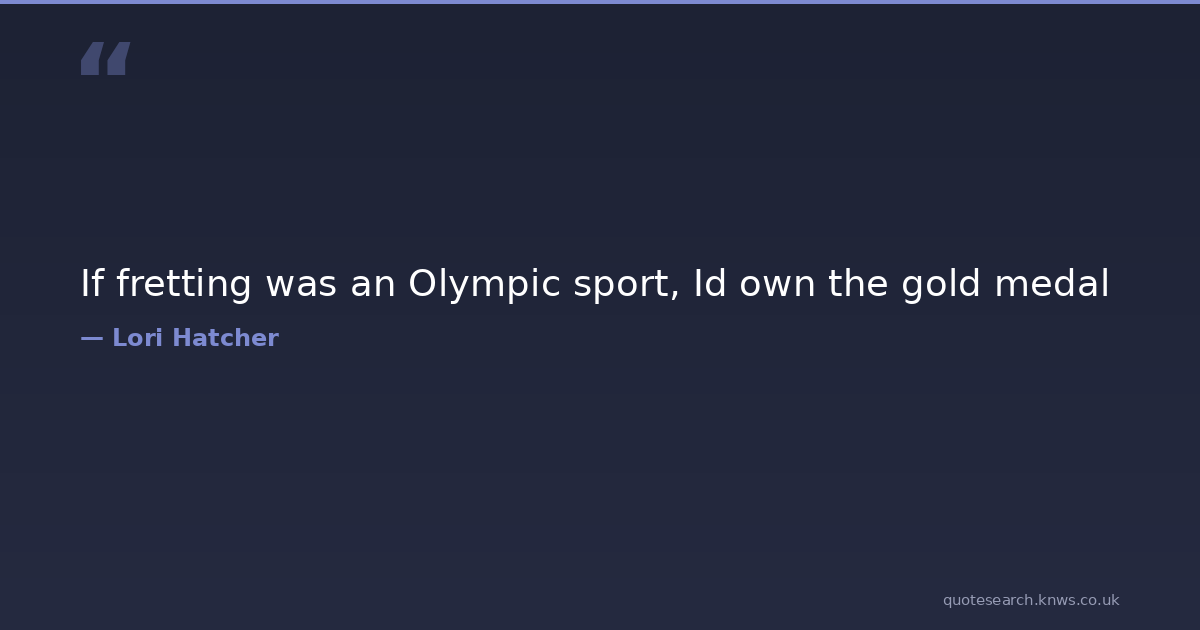Click the word "If" starting the quote
Image resolution: width=1200 pixels, height=630 pixels.
[x=92, y=285]
